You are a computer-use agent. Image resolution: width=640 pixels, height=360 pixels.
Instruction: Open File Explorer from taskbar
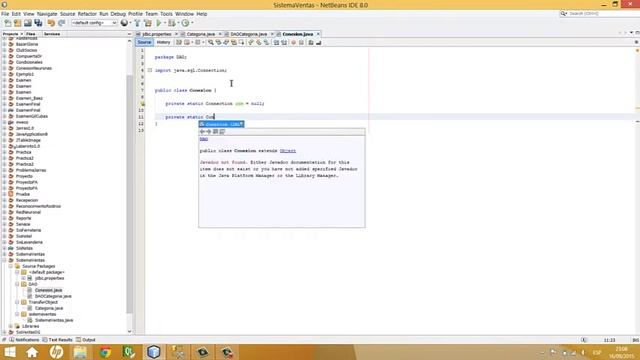click(x=80, y=352)
